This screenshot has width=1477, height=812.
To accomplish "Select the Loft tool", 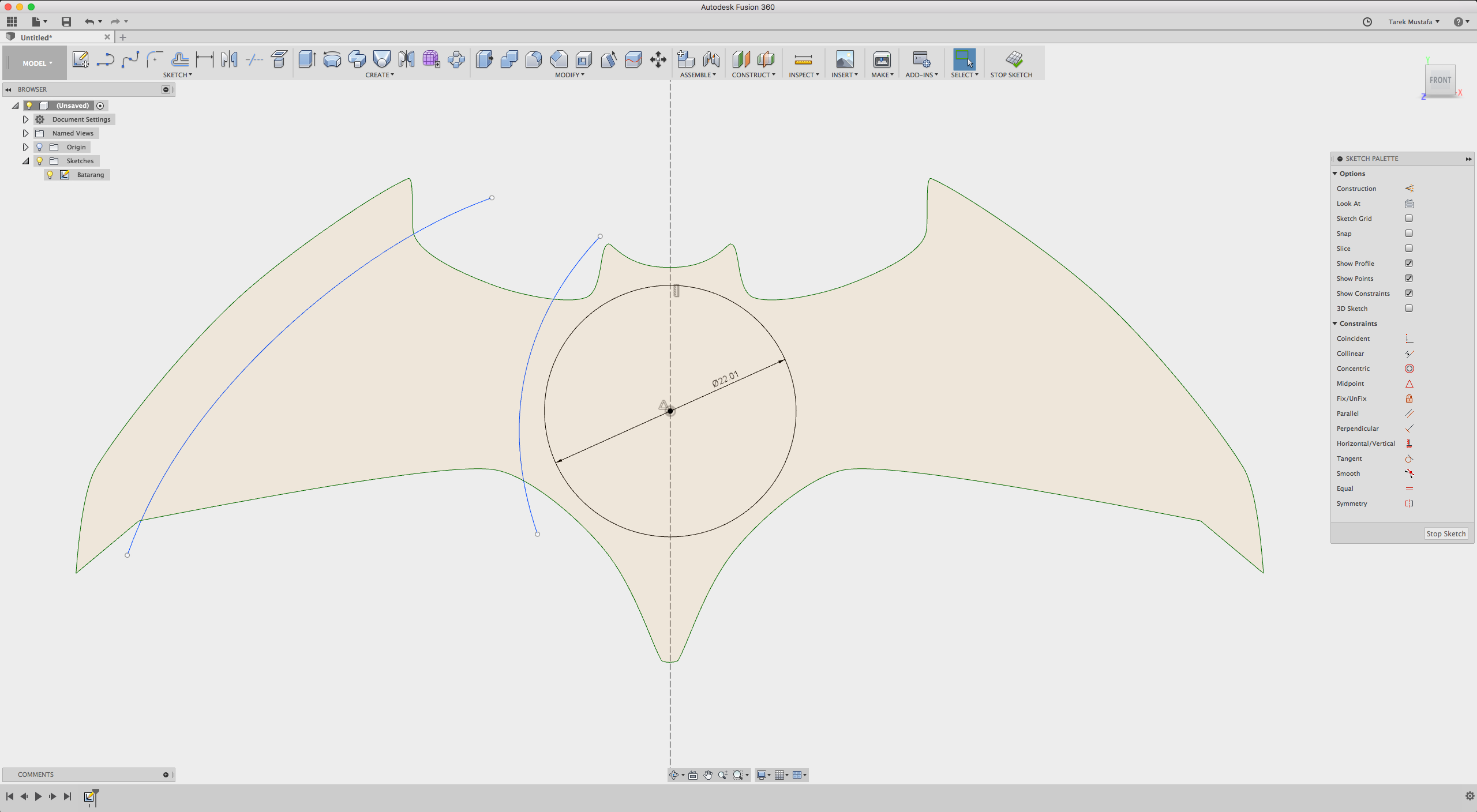I will 381,59.
